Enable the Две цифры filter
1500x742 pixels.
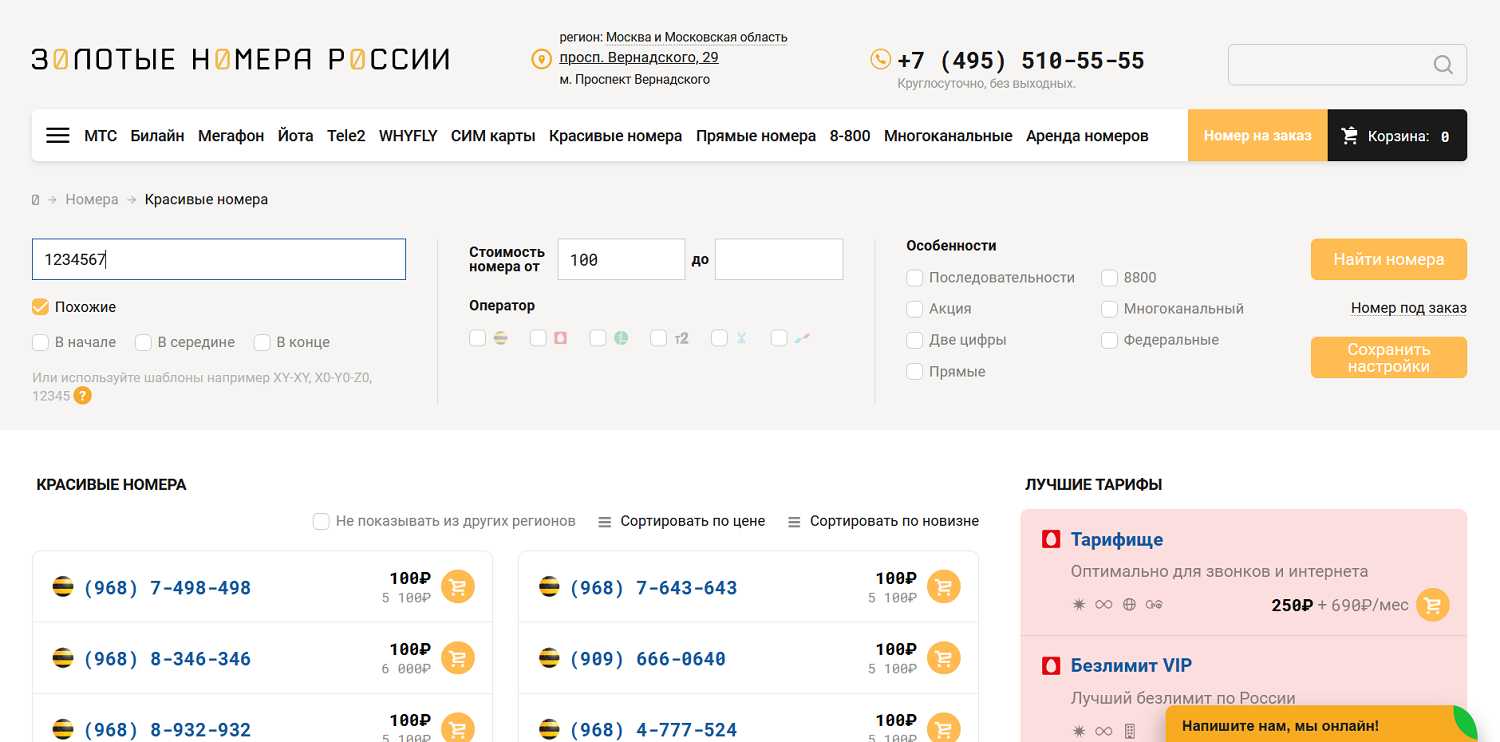coord(915,340)
